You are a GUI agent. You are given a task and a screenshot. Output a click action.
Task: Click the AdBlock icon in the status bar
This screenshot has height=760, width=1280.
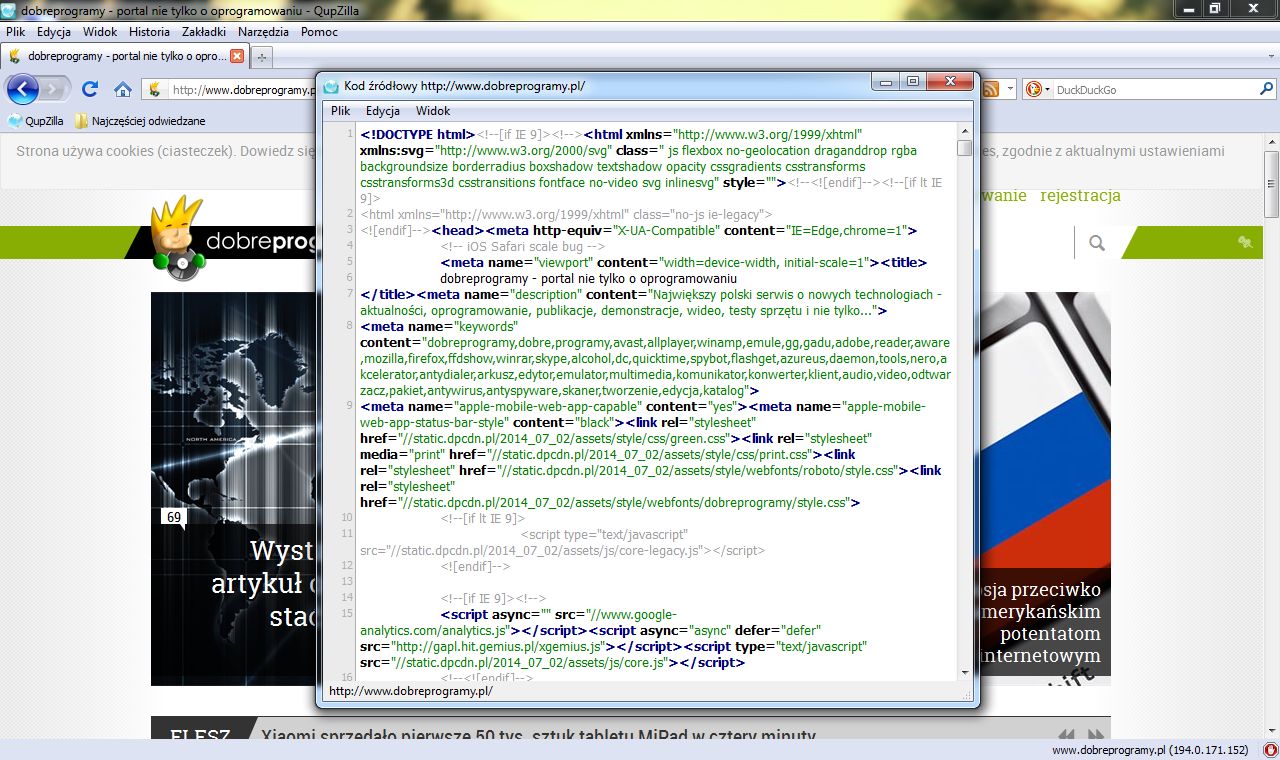click(1269, 750)
